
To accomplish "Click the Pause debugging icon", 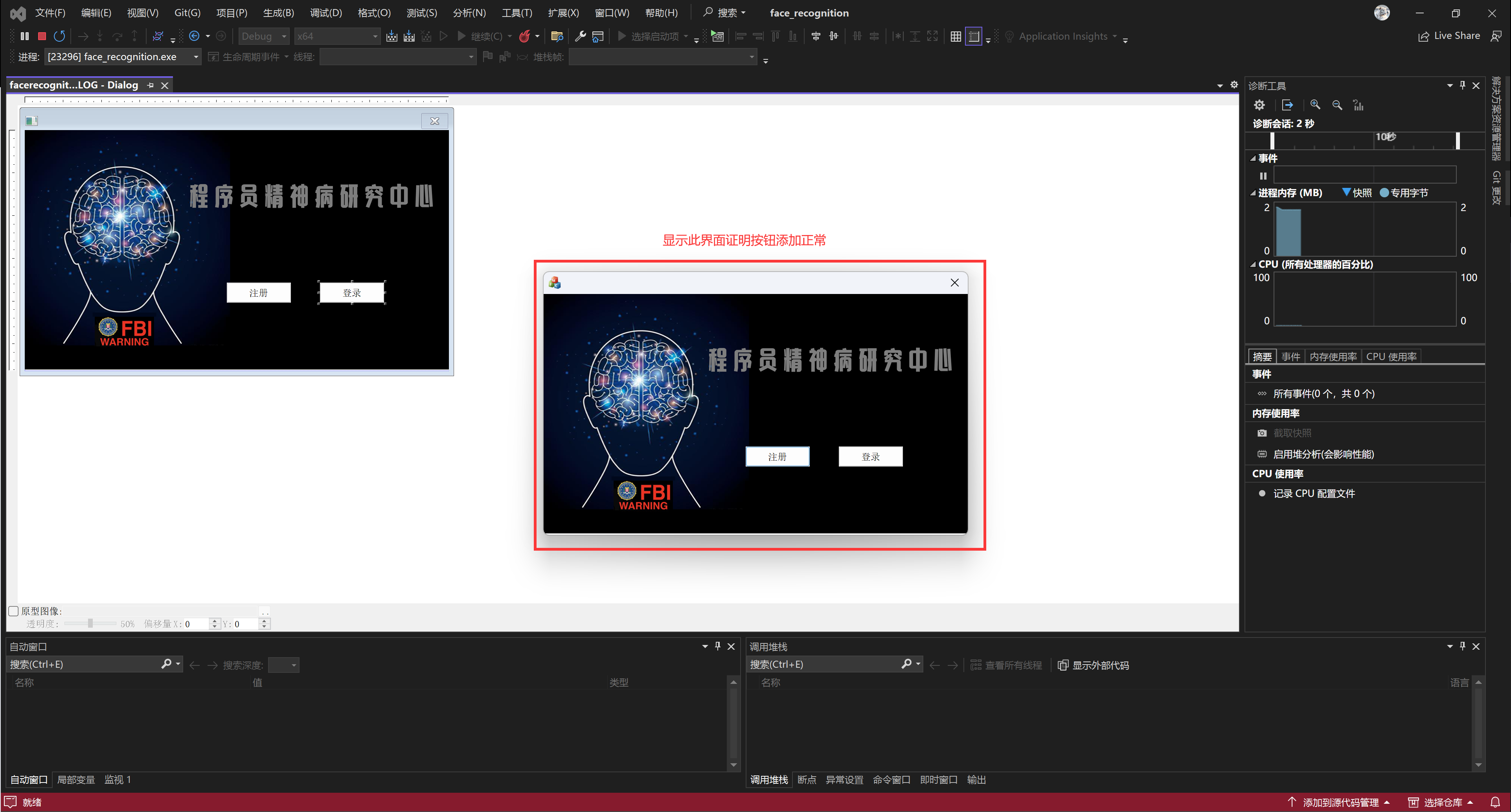I will [x=25, y=37].
